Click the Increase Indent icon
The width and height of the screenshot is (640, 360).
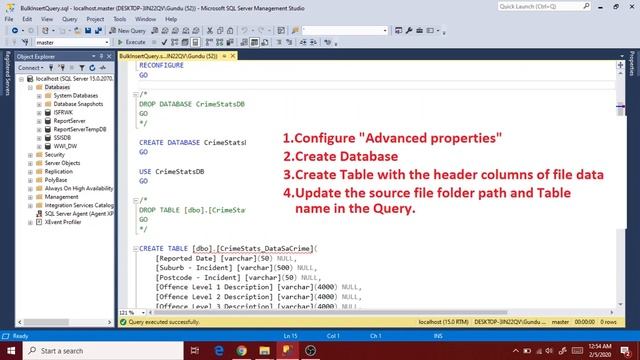(x=313, y=42)
